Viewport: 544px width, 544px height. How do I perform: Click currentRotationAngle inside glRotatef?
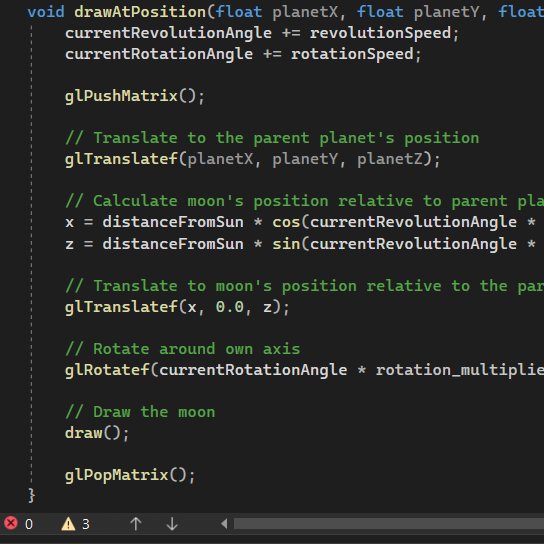pos(253,370)
